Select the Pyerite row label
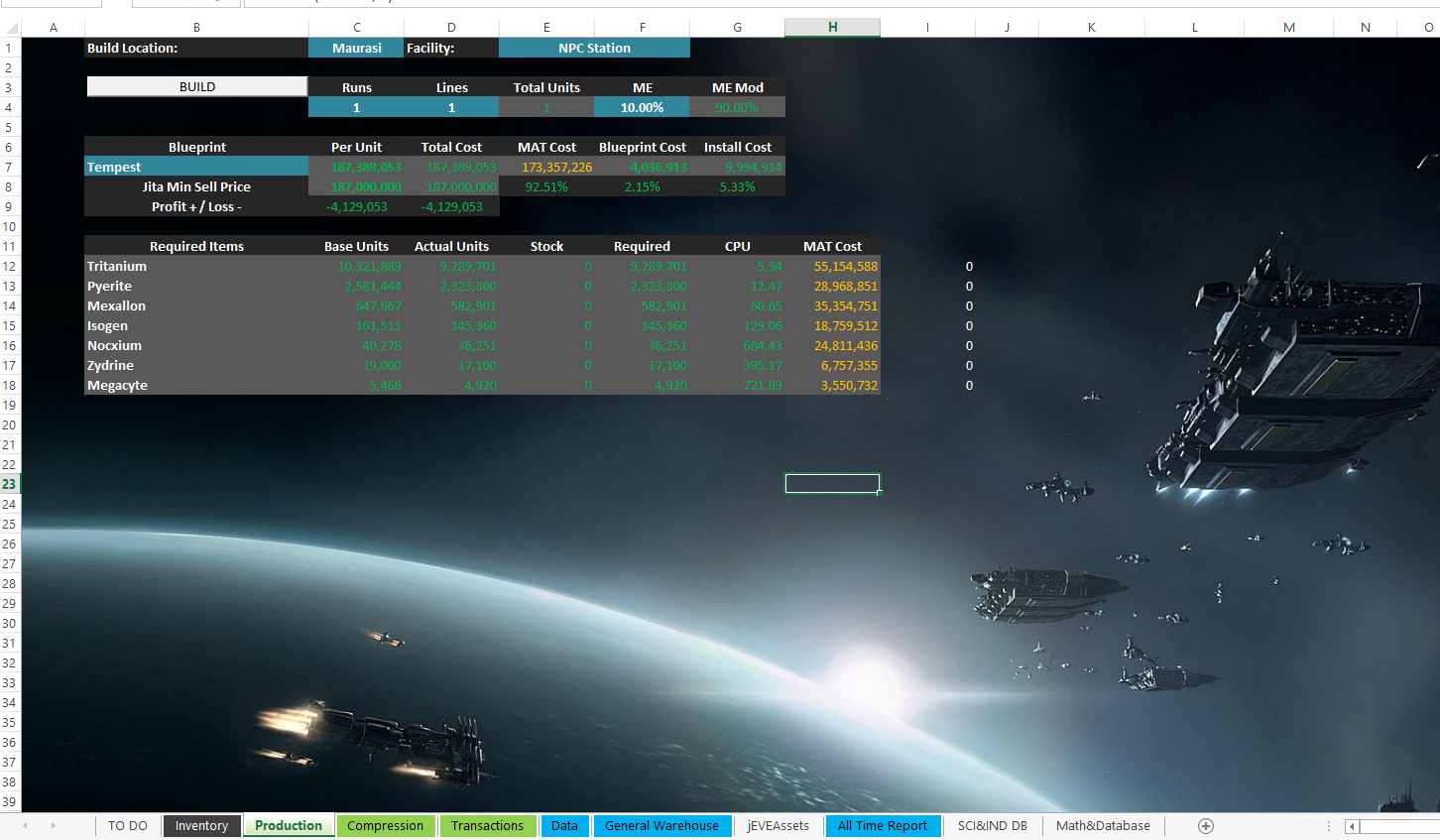Image resolution: width=1440 pixels, height=840 pixels. 196,286
